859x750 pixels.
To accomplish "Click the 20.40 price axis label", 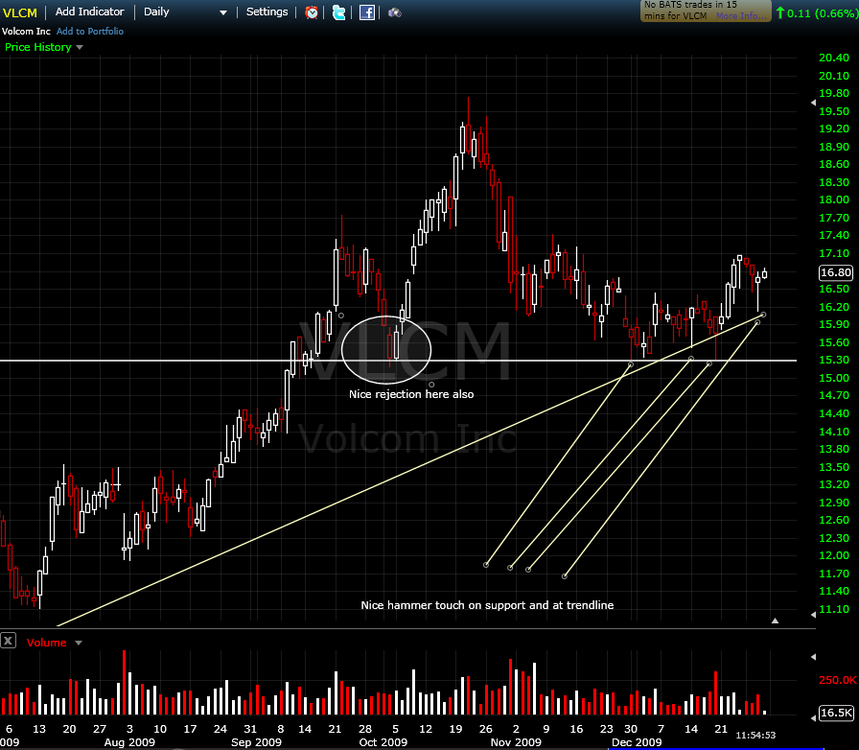I will click(x=834, y=58).
